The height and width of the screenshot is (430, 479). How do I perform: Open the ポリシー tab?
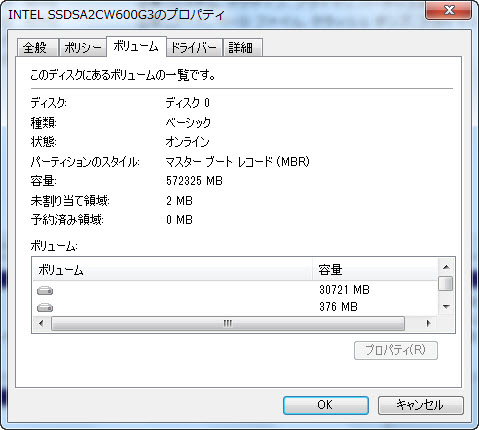(83, 48)
